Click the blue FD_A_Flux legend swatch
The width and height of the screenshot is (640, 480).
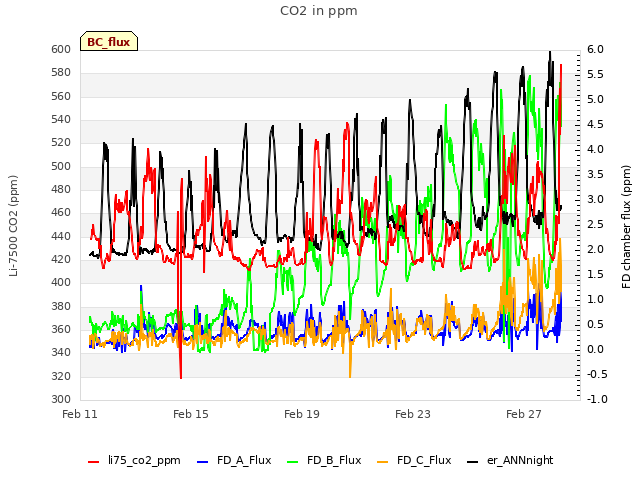click(202, 462)
